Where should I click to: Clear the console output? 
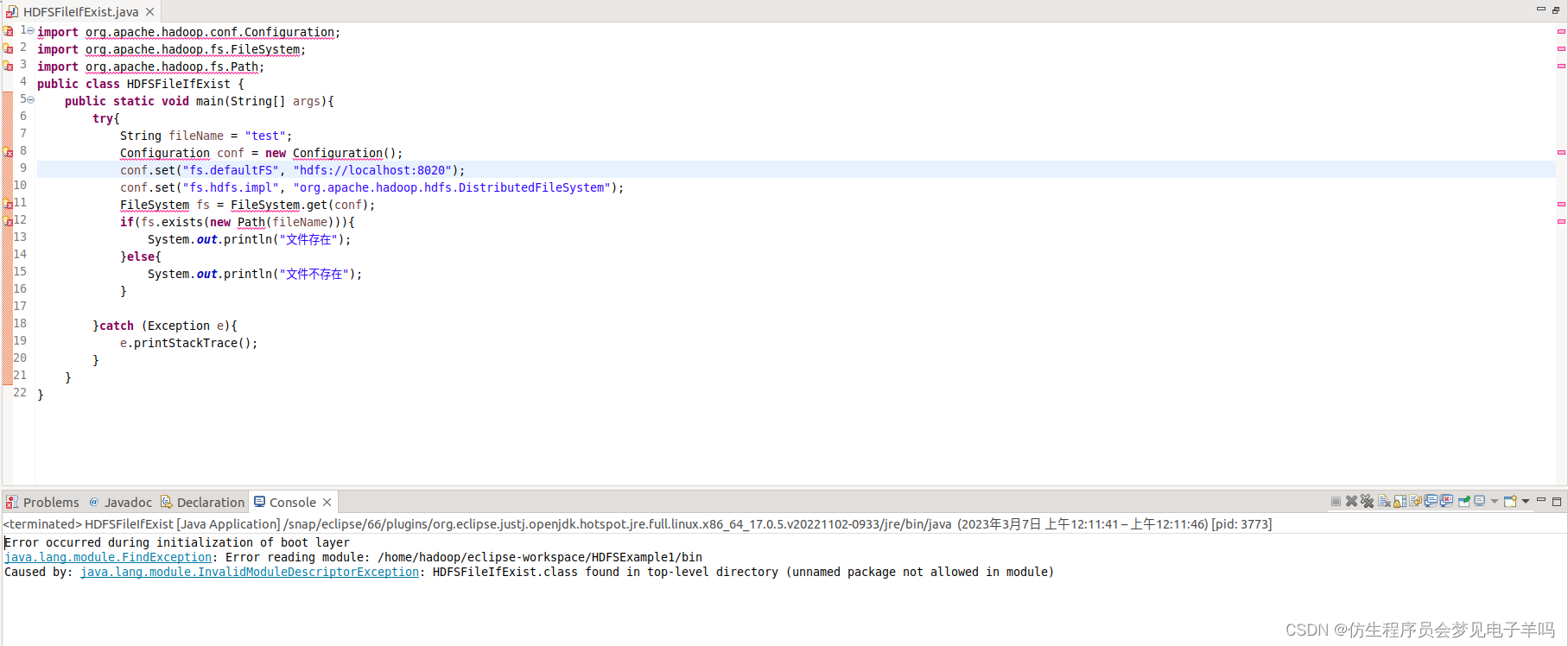(x=1384, y=502)
